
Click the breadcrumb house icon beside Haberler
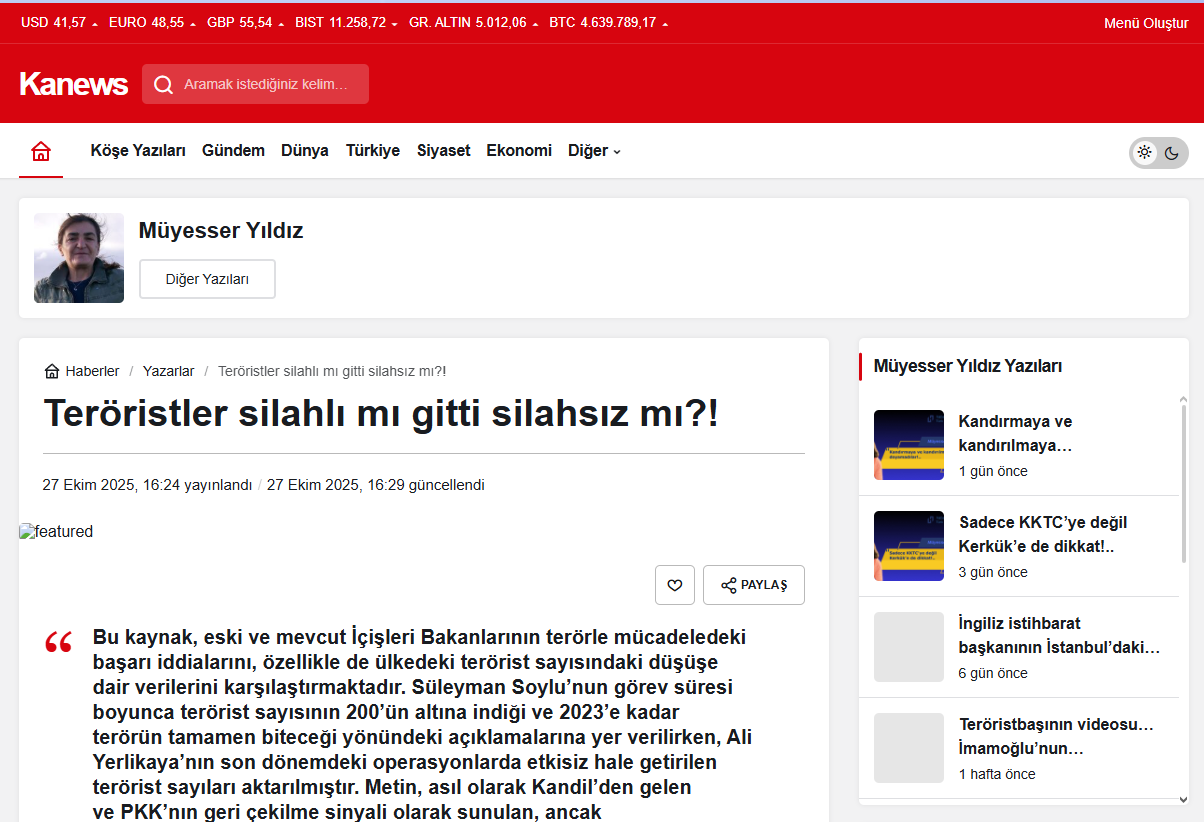pyautogui.click(x=52, y=371)
